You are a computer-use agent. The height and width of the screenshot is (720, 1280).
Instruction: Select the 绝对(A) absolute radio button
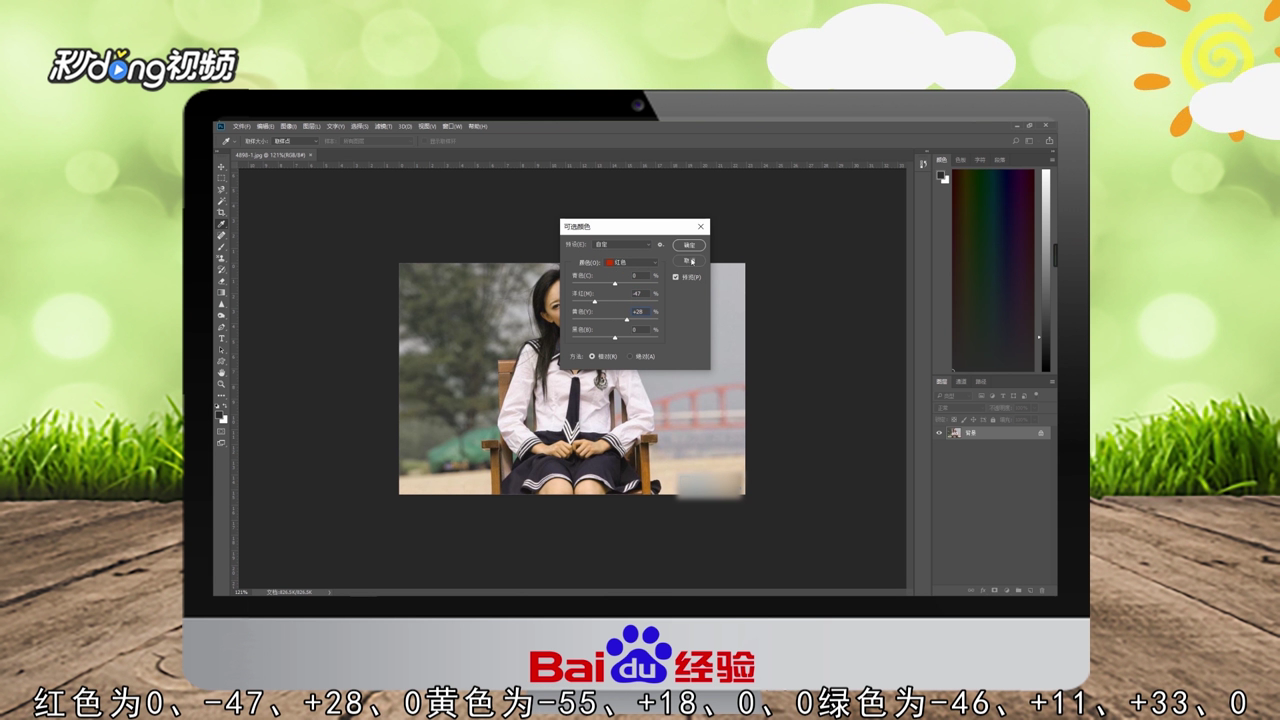630,356
